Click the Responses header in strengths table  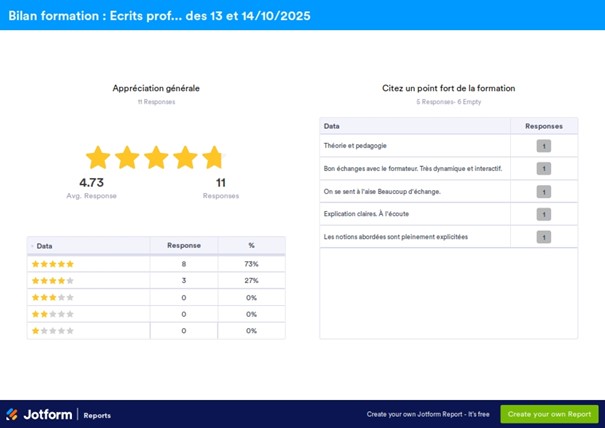(543, 127)
